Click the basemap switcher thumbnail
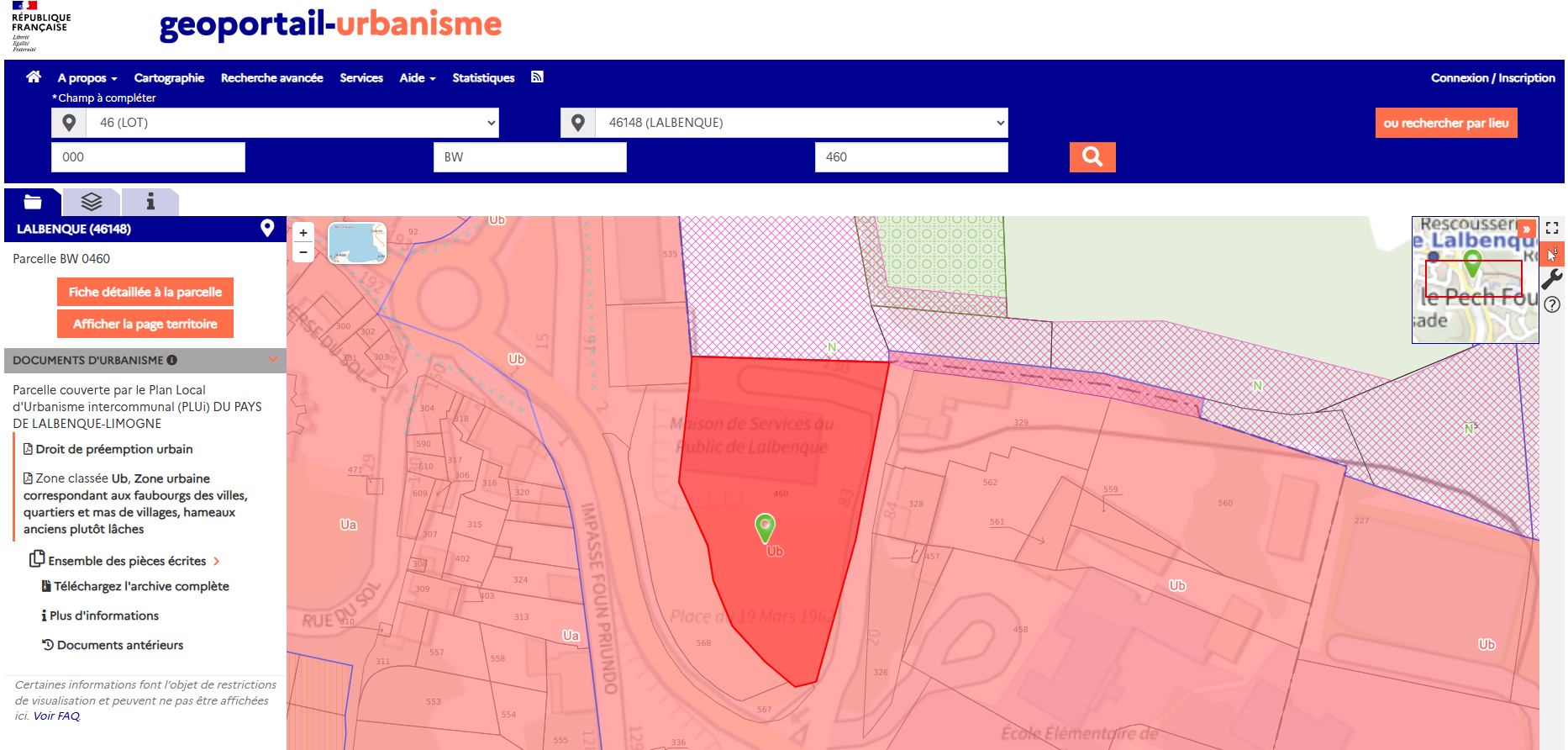This screenshot has height=750, width=1568. tap(357, 243)
